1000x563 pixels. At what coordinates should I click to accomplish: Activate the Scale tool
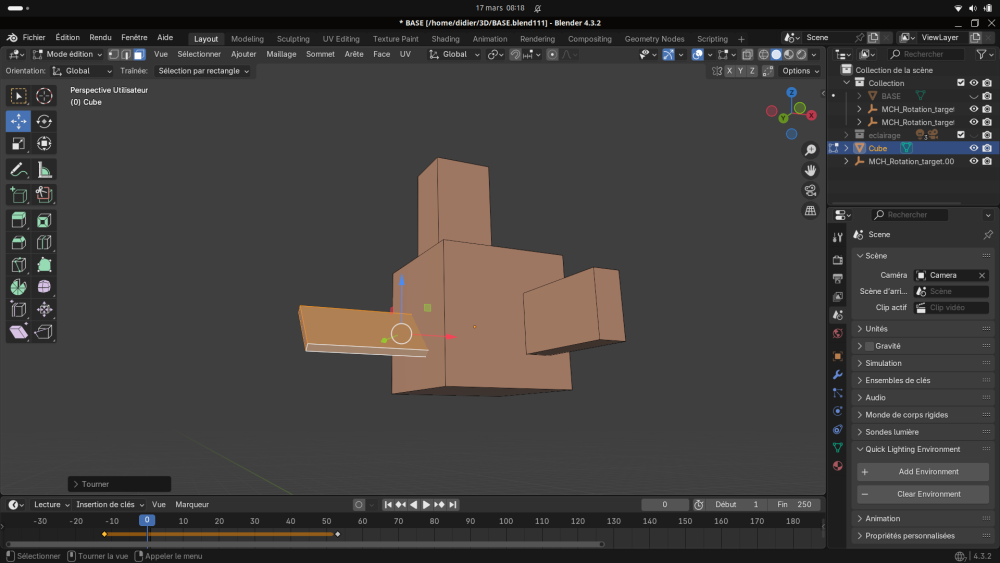tap(19, 144)
